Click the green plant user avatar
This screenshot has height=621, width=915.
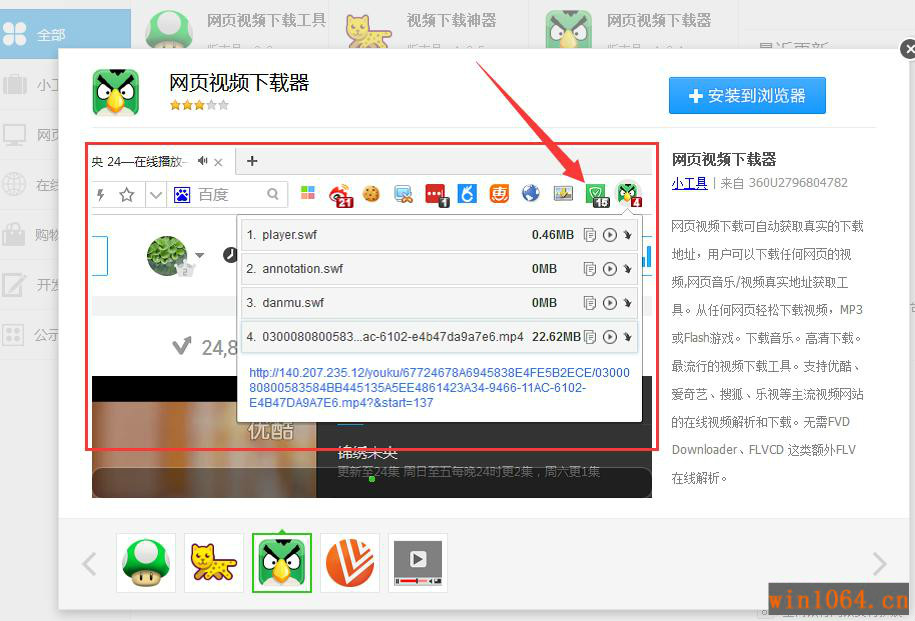167,255
